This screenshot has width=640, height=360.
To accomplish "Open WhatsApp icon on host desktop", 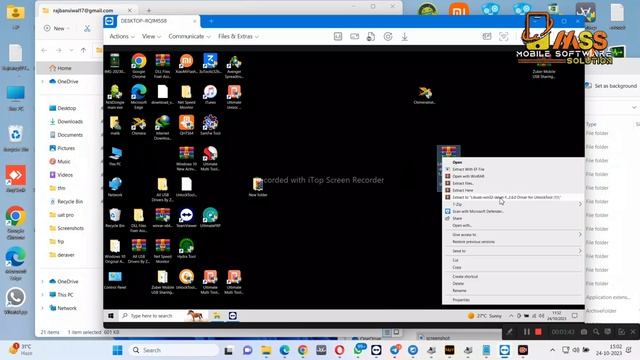I will (16, 301).
